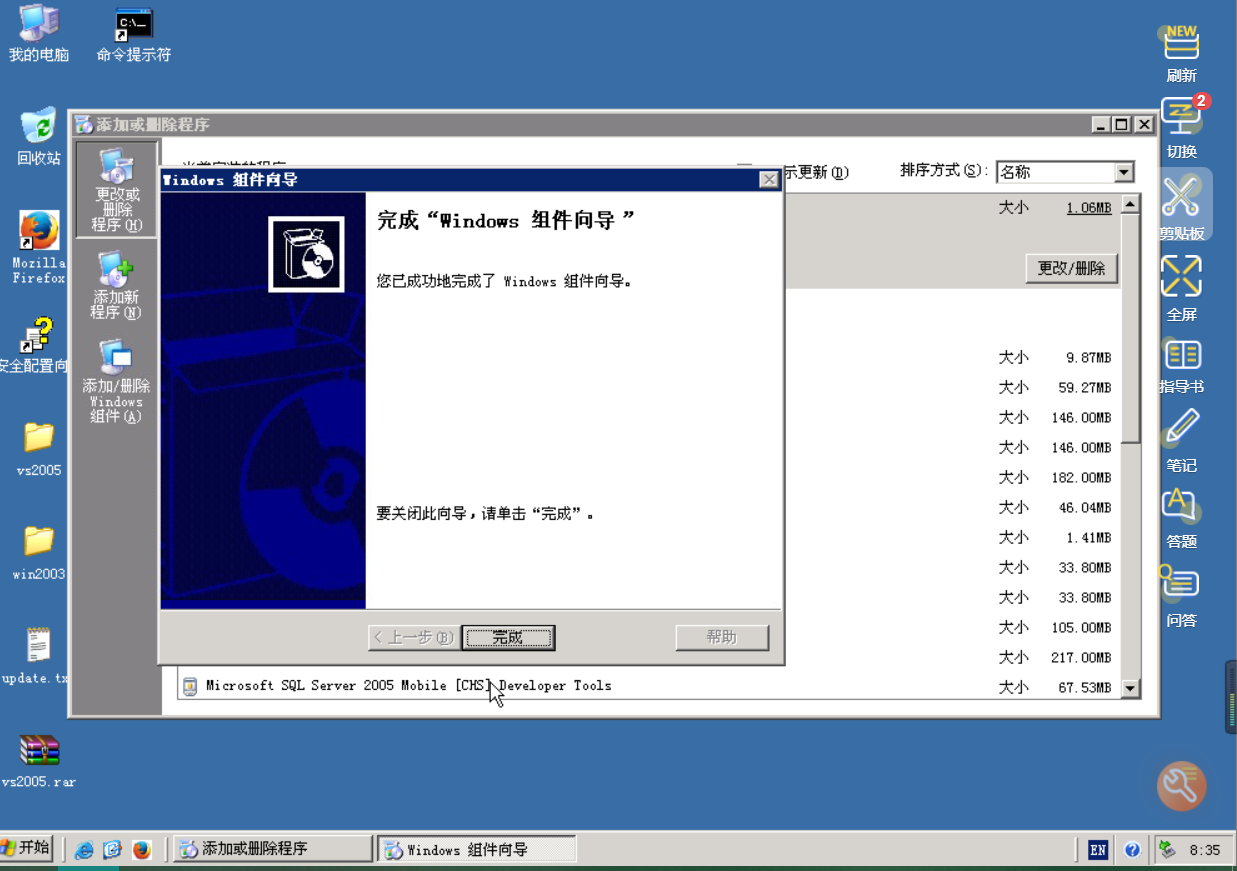1237x871 pixels.
Task: Click the blue help tray icon
Action: pyautogui.click(x=1132, y=850)
